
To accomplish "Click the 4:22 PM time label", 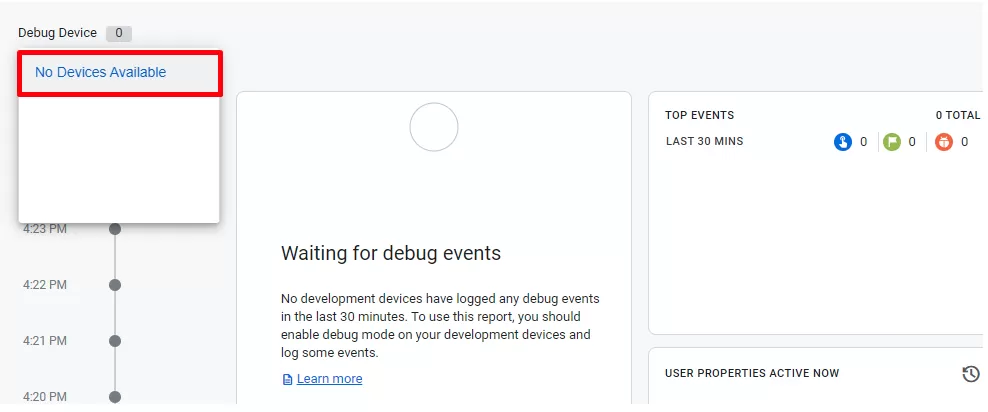I will click(x=45, y=285).
